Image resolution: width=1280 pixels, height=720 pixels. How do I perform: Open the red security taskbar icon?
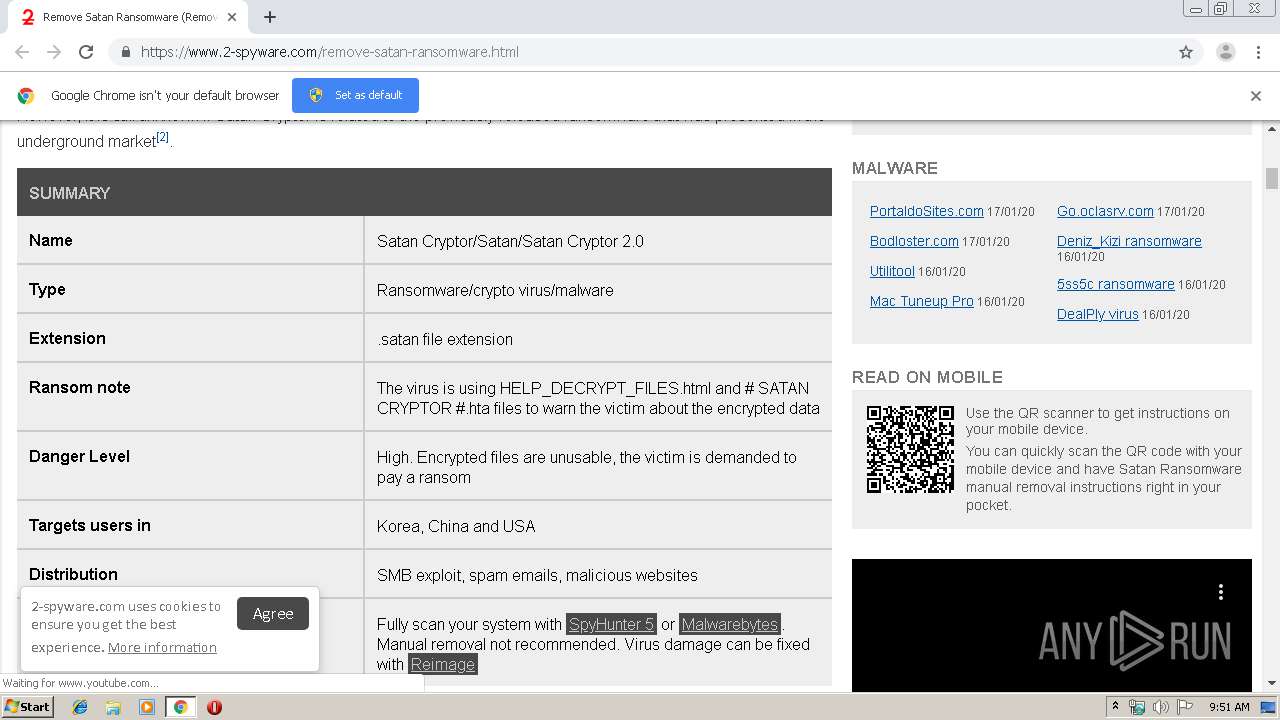coord(214,707)
